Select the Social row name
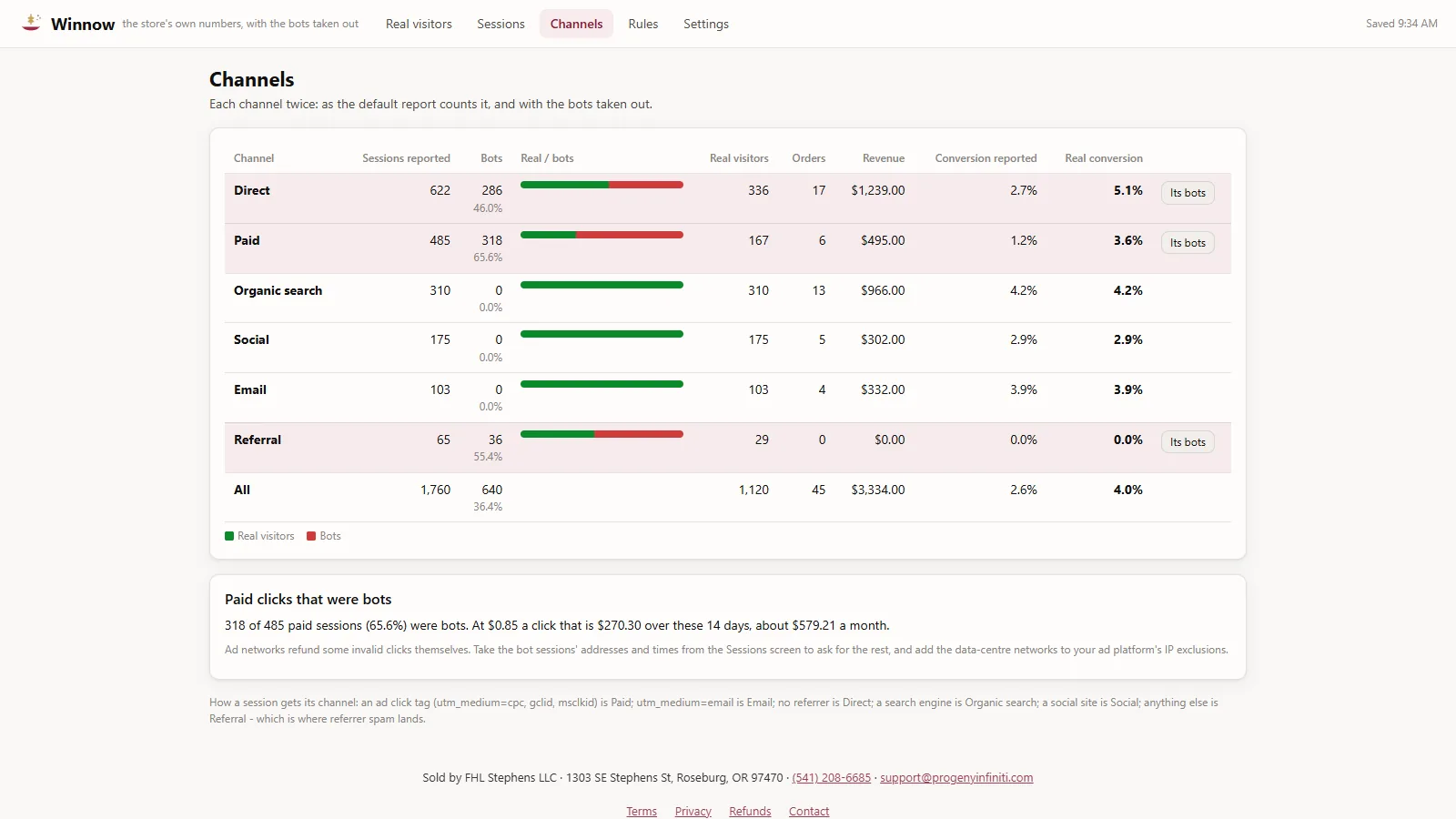Image resolution: width=1456 pixels, height=819 pixels. pyautogui.click(x=251, y=340)
